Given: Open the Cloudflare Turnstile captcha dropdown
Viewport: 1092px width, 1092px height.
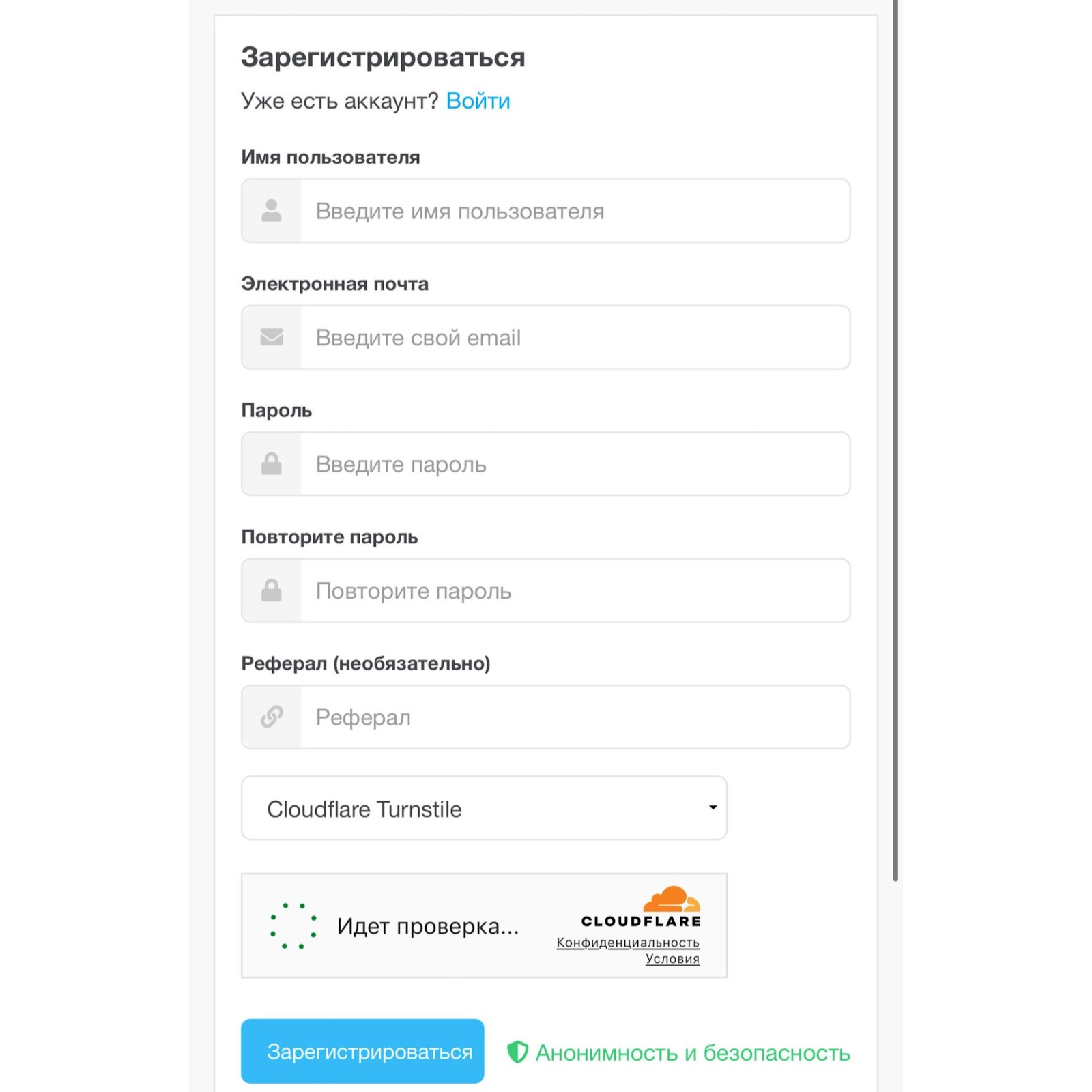Looking at the screenshot, I should pos(484,808).
